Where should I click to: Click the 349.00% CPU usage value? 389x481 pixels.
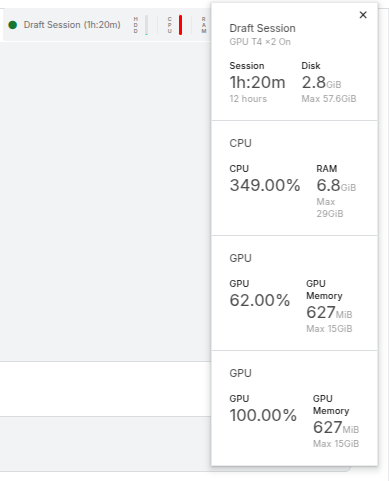click(265, 185)
